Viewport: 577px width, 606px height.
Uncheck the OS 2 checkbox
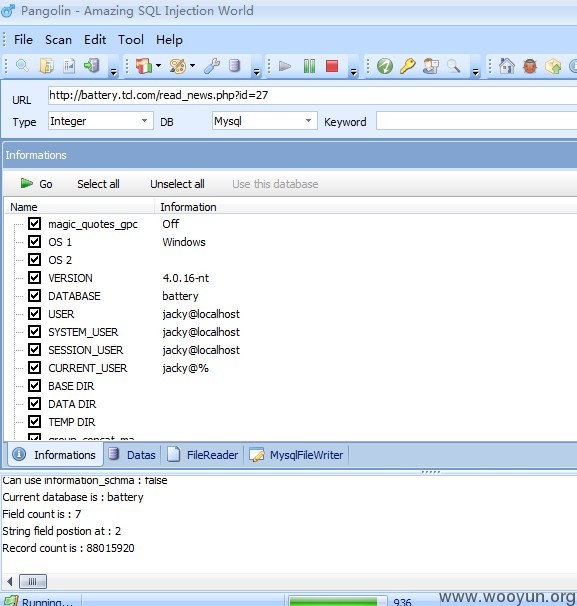tap(34, 259)
